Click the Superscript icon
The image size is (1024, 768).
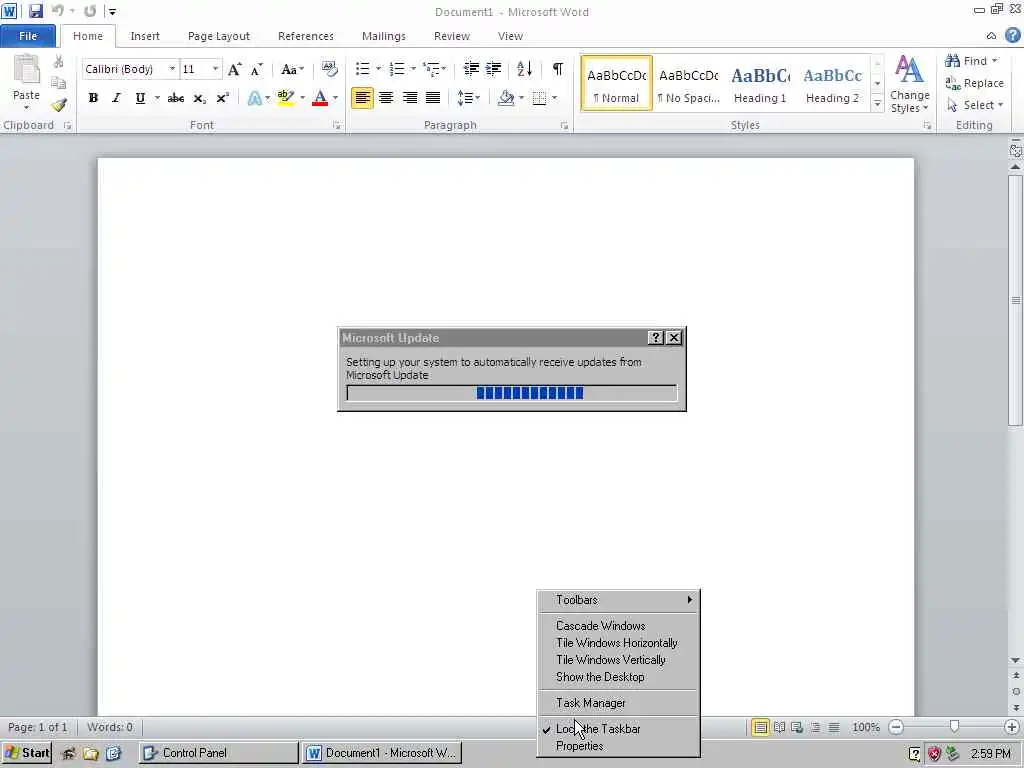tap(223, 98)
